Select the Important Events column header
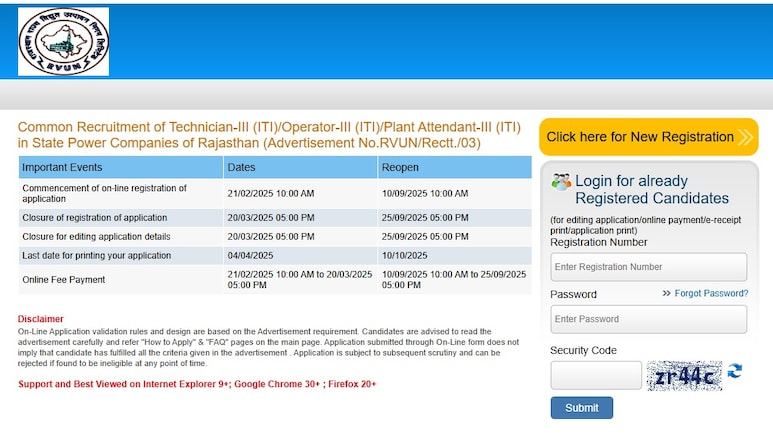This screenshot has width=773, height=435. [121, 167]
